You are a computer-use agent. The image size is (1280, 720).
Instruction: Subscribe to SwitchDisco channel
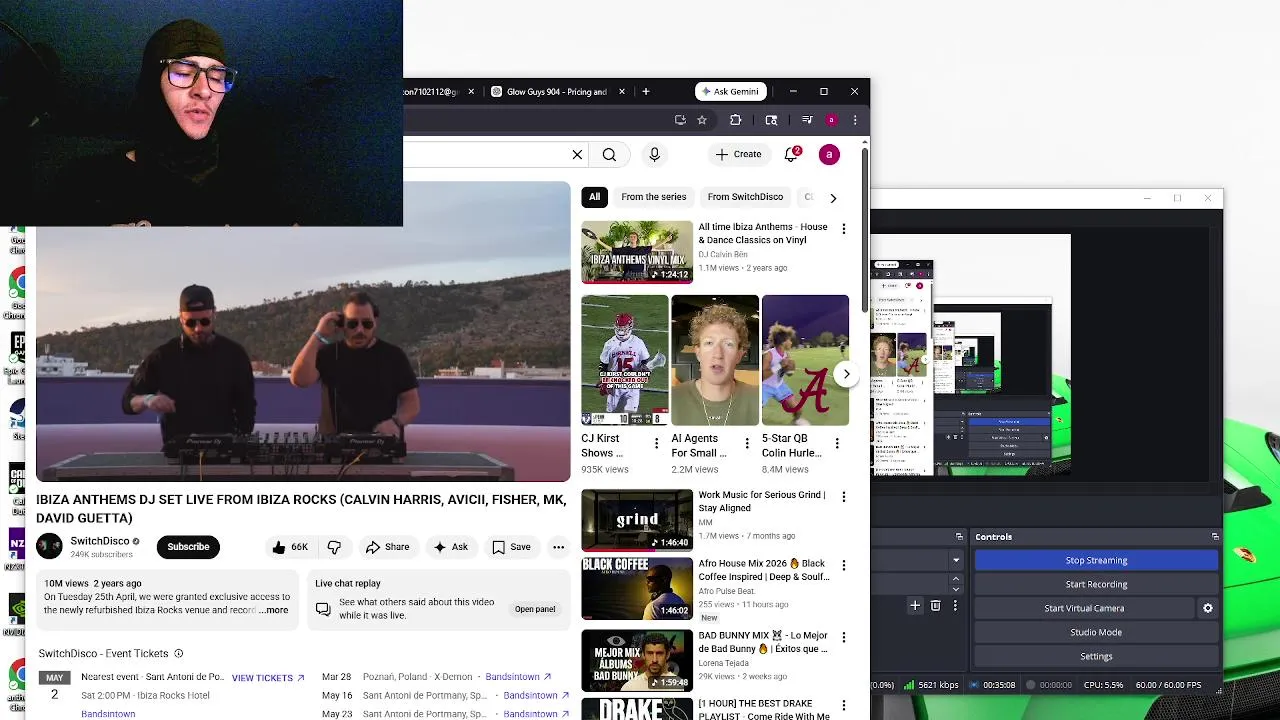(x=188, y=547)
